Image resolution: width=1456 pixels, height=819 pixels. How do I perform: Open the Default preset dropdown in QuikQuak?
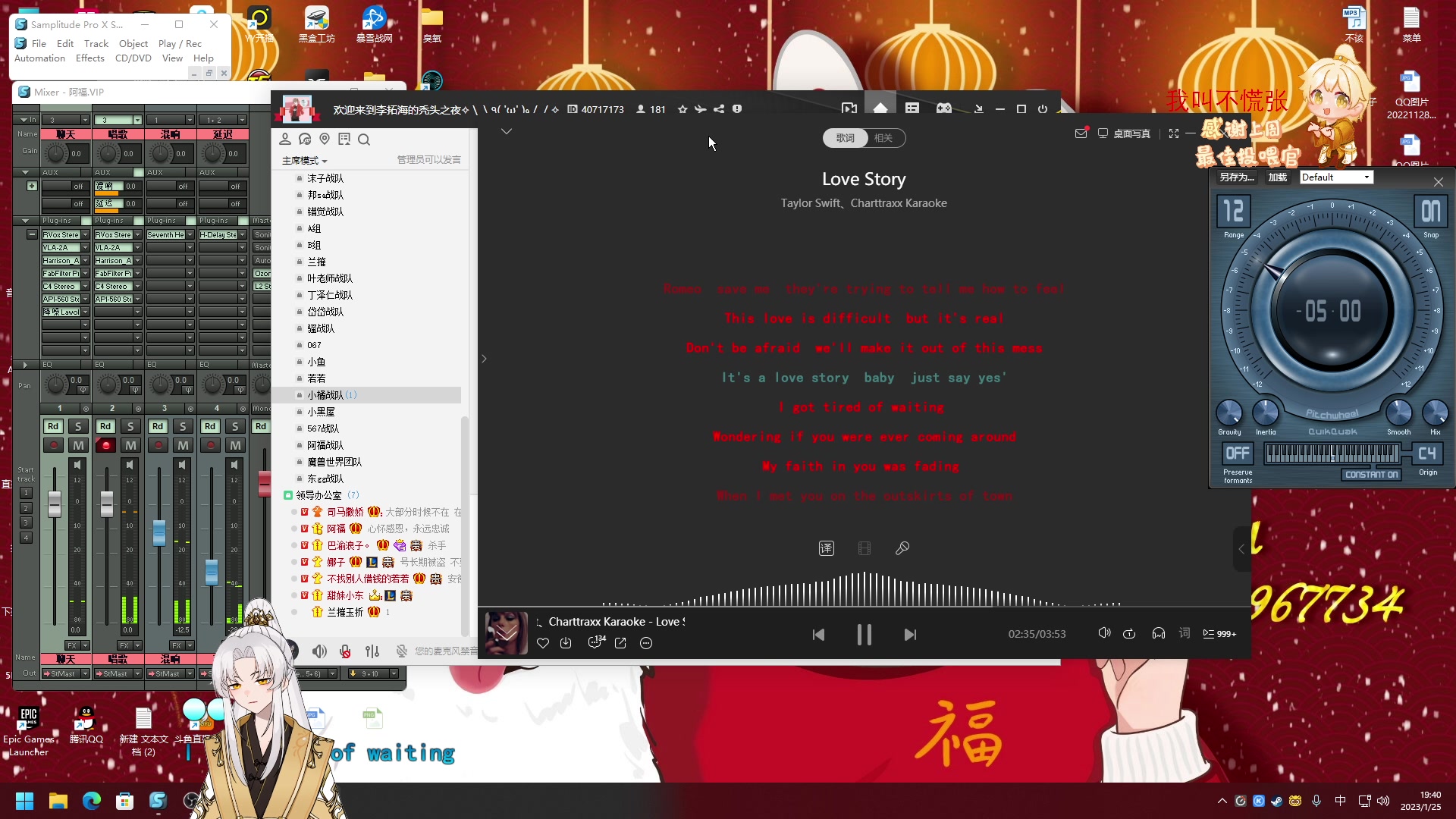pos(1336,177)
